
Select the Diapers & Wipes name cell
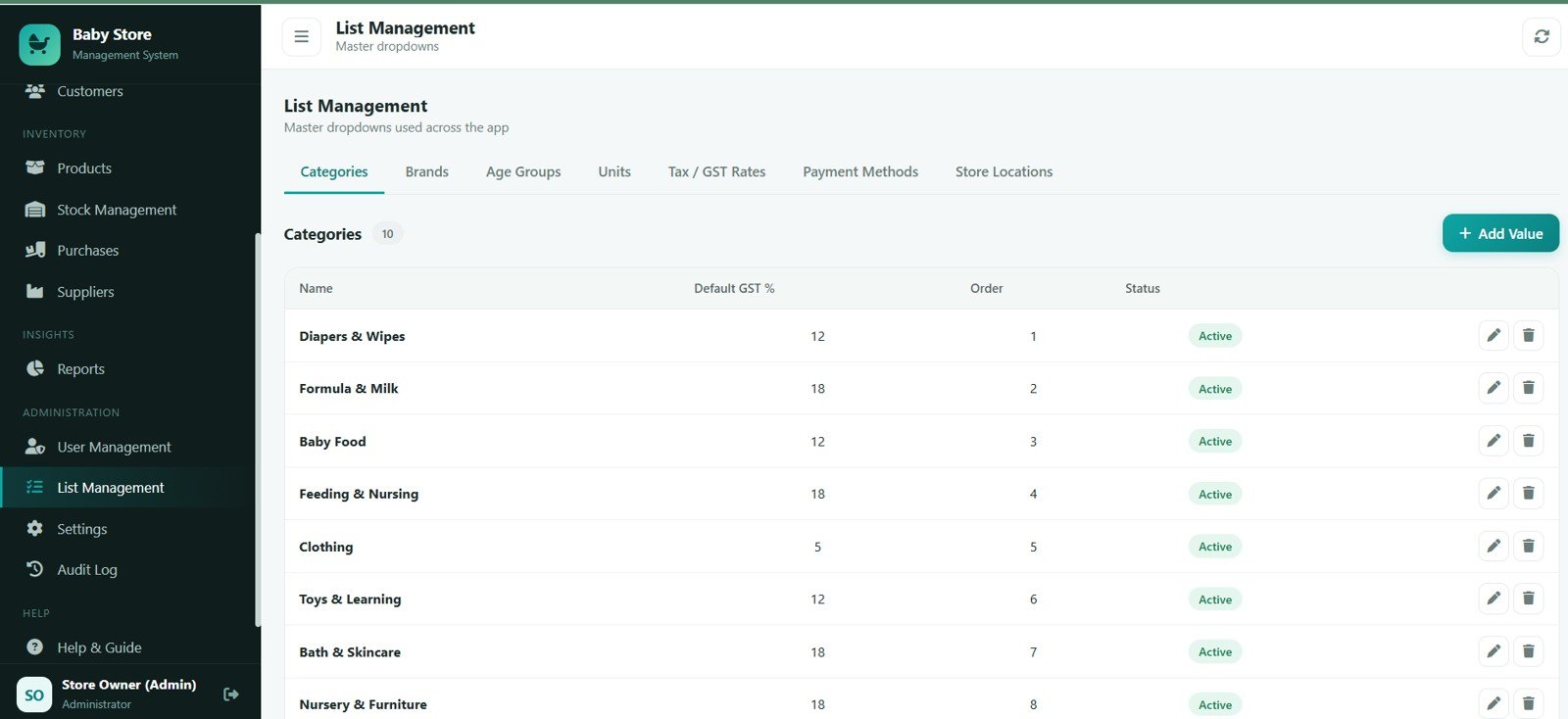tap(352, 336)
